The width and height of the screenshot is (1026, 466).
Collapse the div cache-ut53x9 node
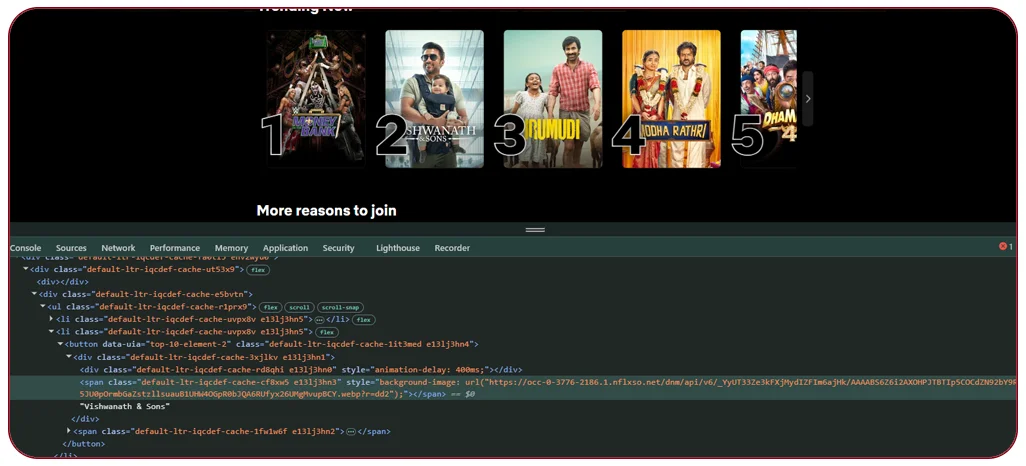[x=26, y=269]
